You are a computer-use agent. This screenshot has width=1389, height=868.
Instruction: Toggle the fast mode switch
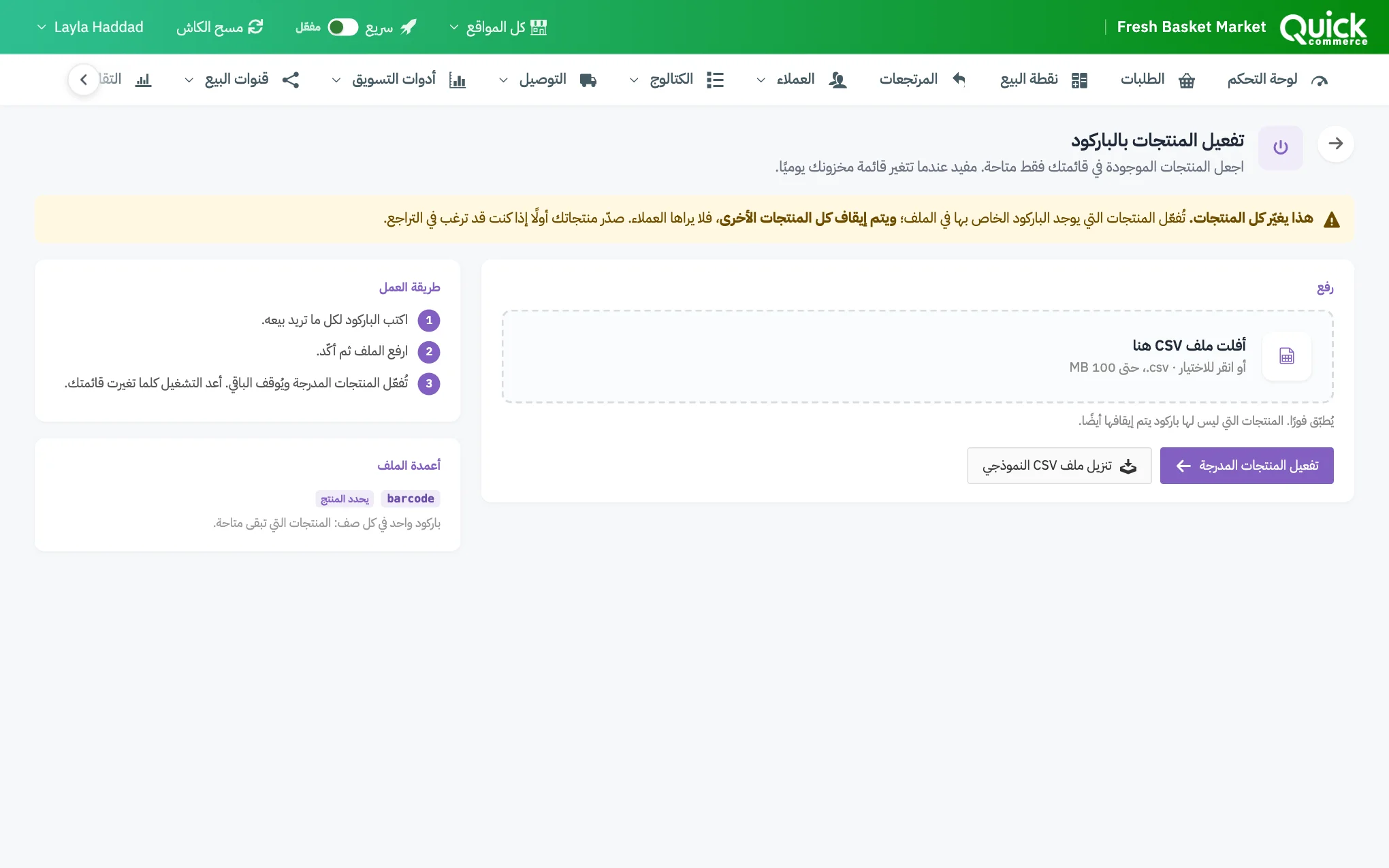(x=342, y=27)
